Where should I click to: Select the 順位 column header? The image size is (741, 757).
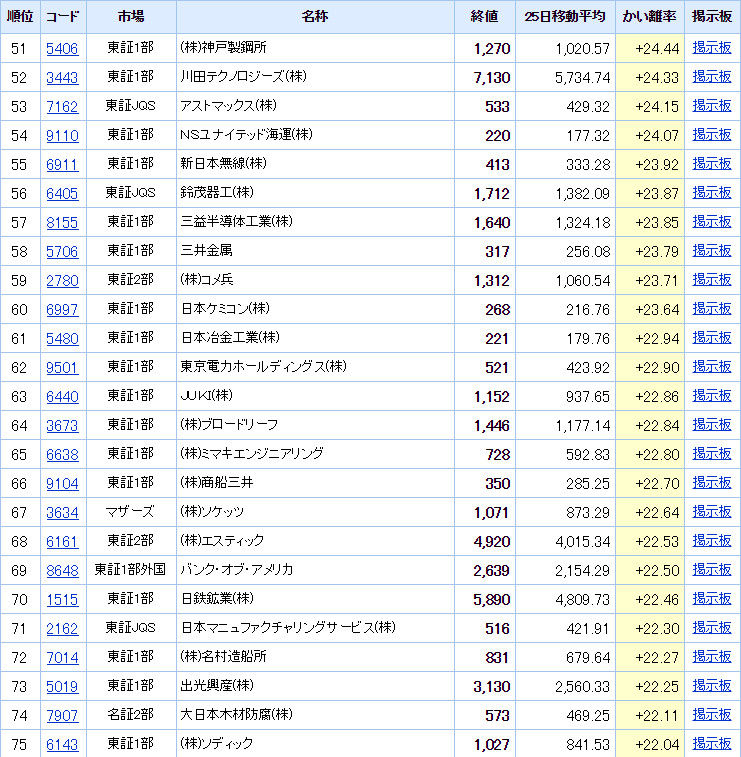coord(20,16)
